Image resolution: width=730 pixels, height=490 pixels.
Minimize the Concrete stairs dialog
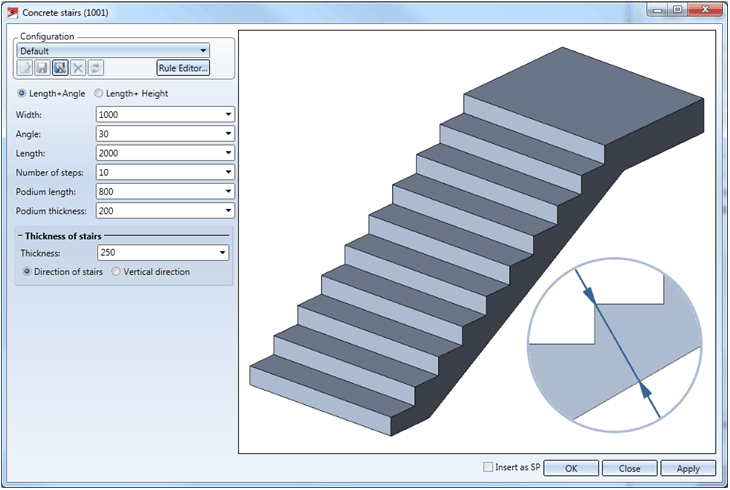coord(657,10)
